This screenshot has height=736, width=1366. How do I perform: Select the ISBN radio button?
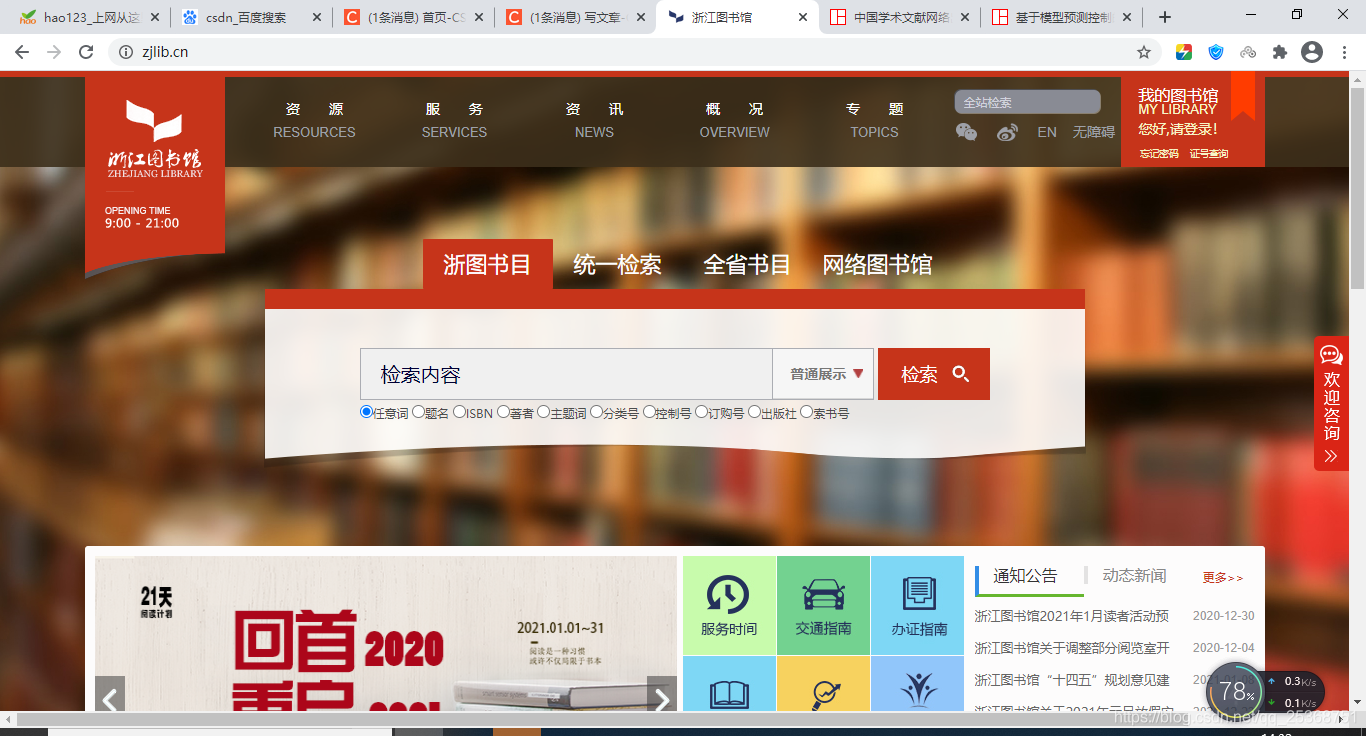click(x=460, y=412)
